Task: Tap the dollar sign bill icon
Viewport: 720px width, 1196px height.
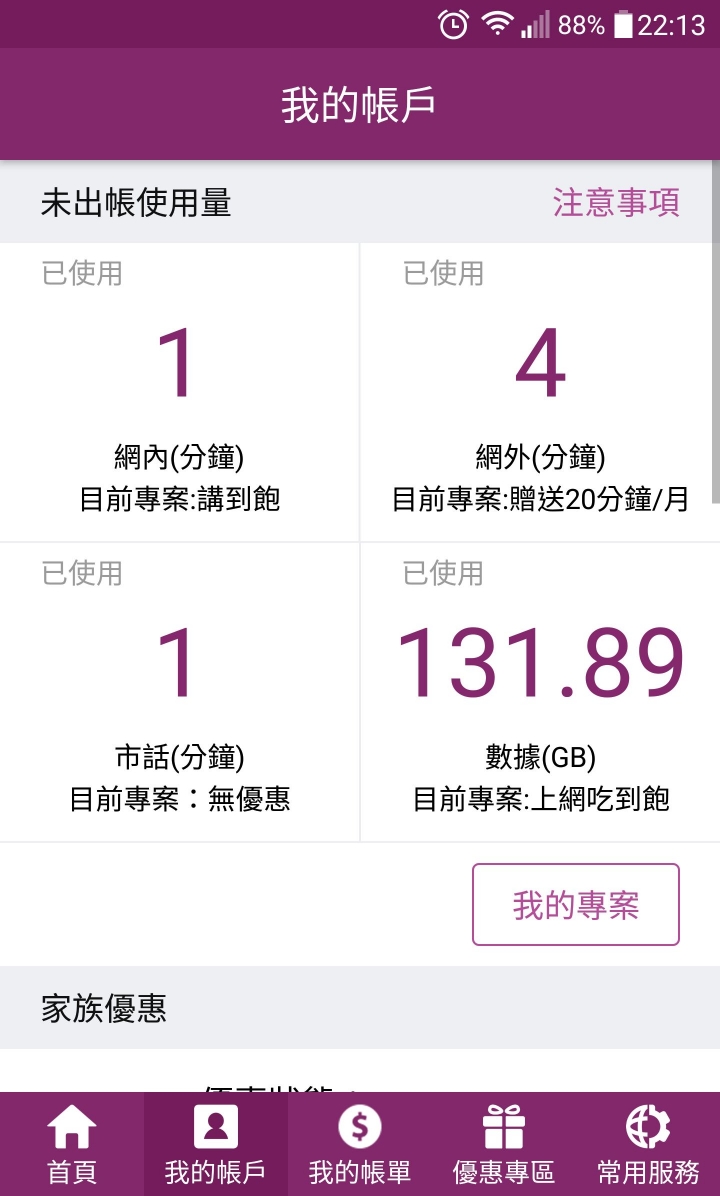Action: tap(359, 1126)
